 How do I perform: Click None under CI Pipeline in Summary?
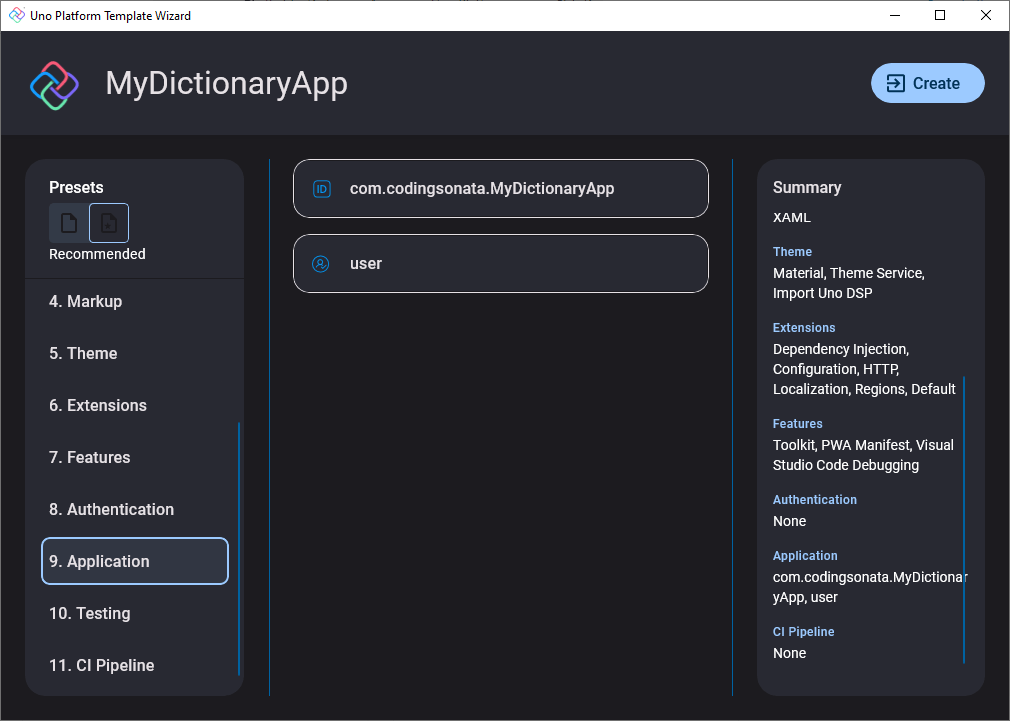[789, 653]
